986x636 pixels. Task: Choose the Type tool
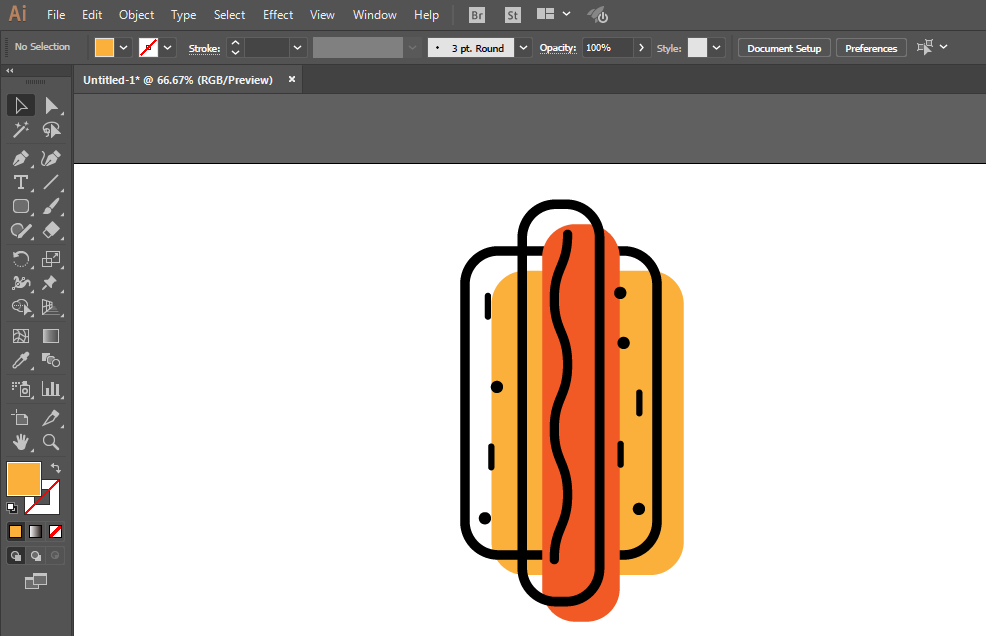(20, 182)
